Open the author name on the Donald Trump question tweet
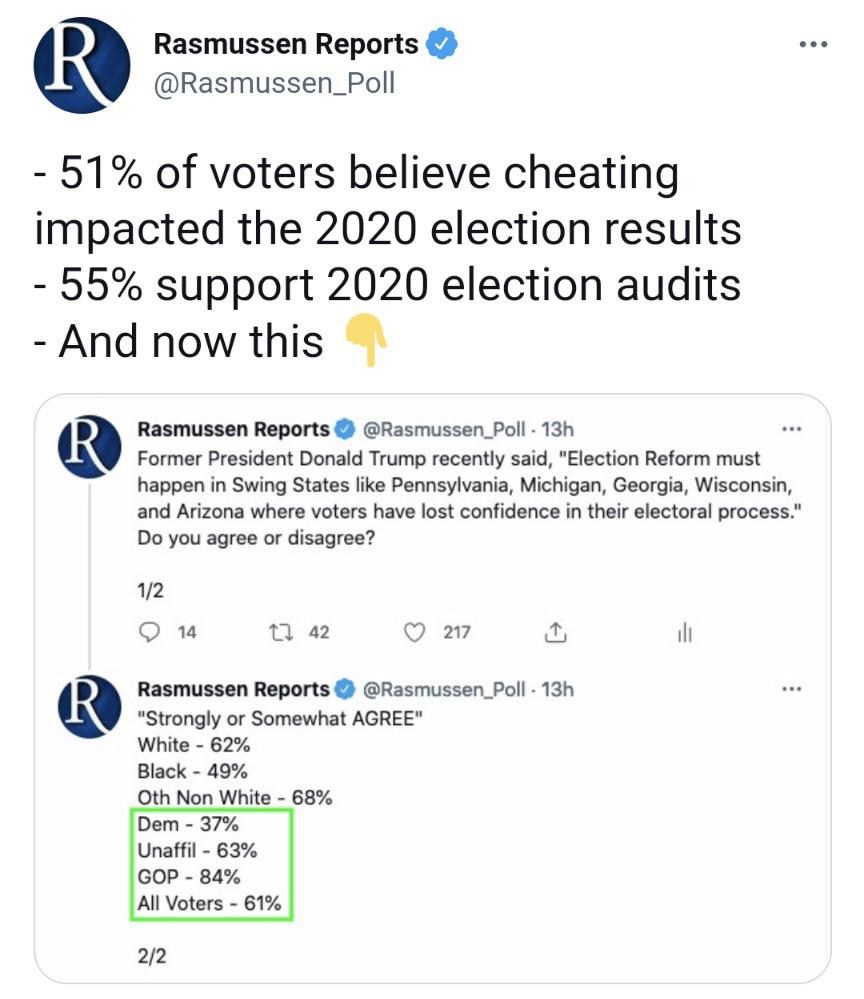 (x=233, y=429)
